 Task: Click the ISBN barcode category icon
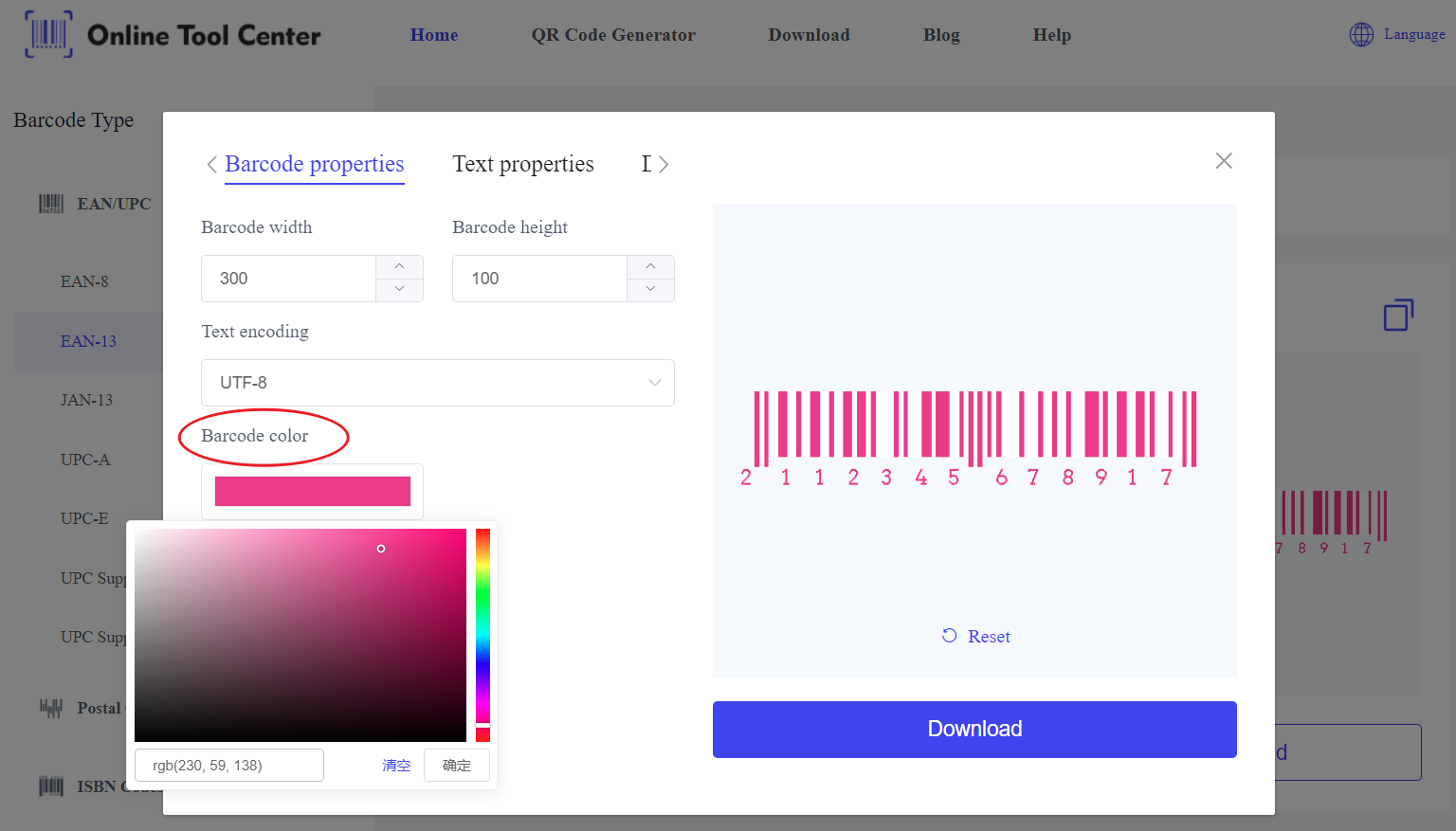51,786
